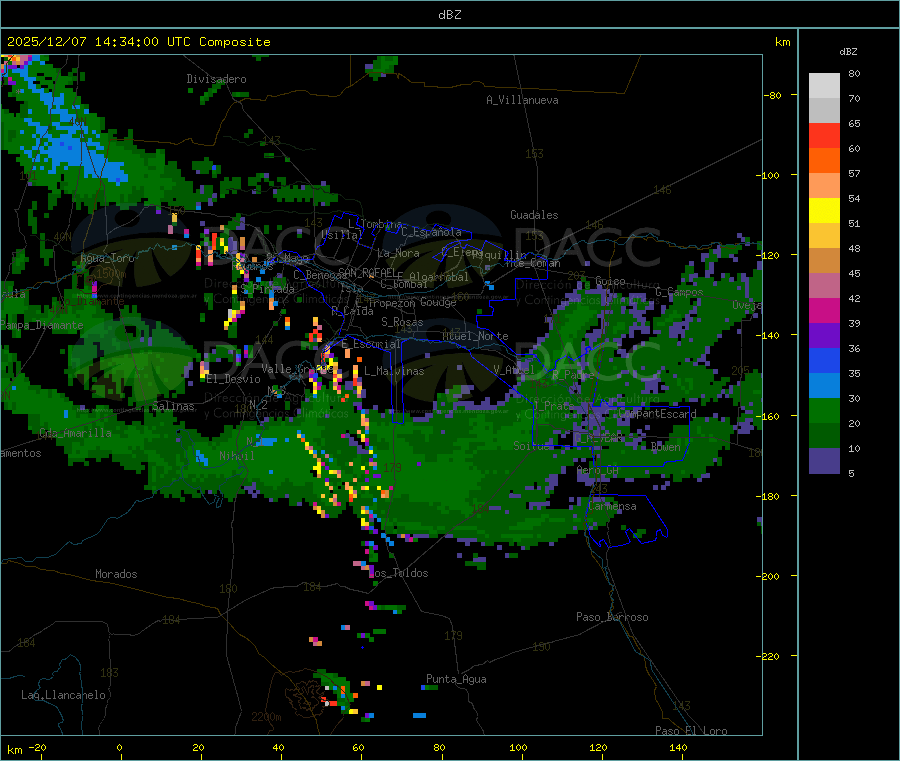
Task: Click the '-100' tick on the vertical km axis
Action: (x=768, y=175)
